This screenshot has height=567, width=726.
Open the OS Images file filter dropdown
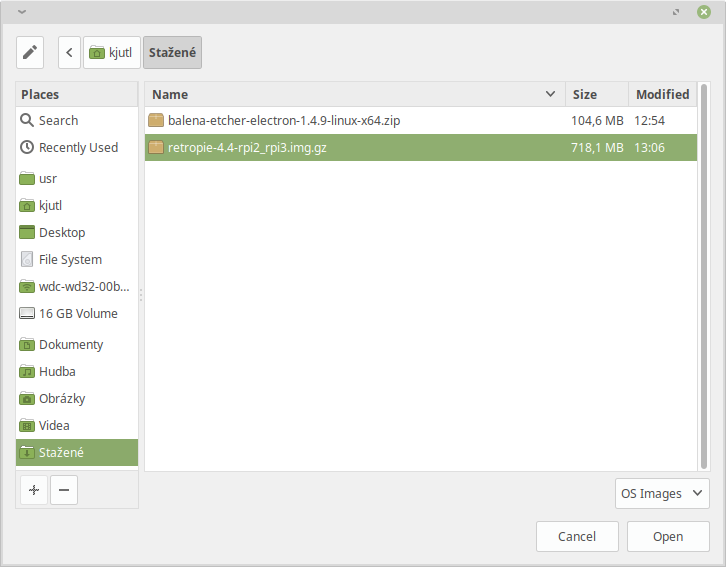pyautogui.click(x=662, y=493)
